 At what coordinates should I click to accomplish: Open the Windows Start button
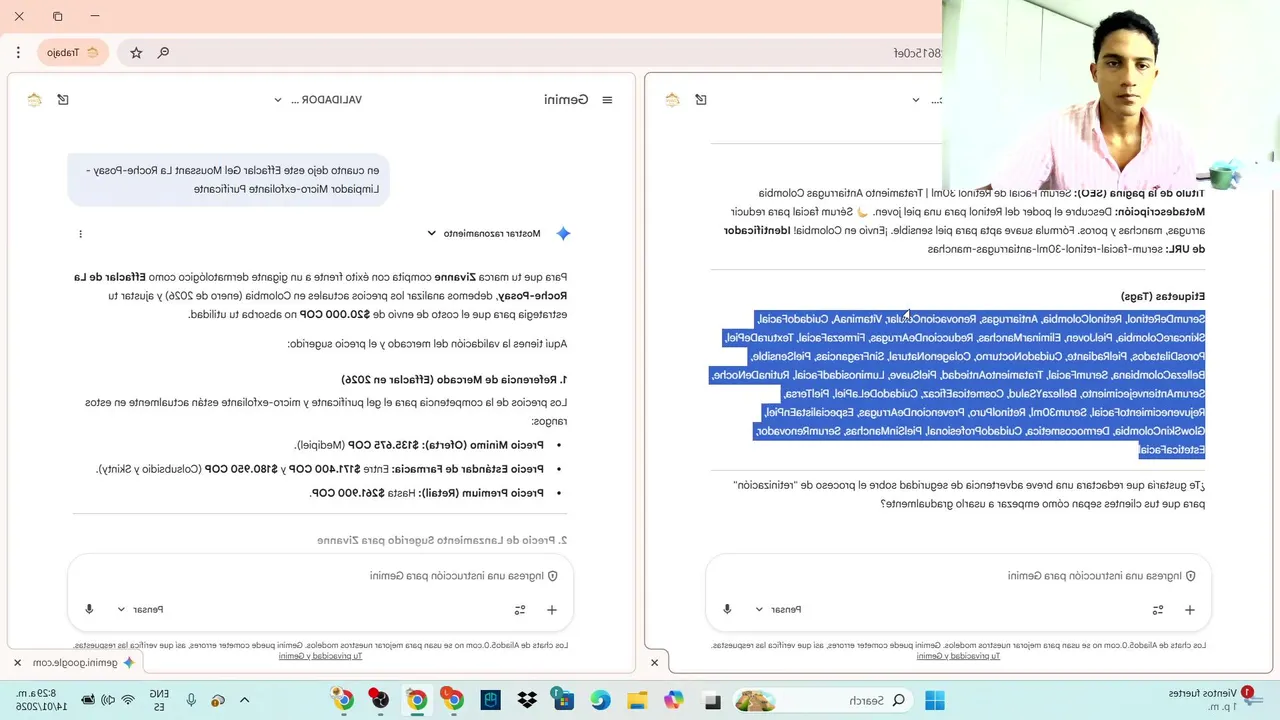click(935, 700)
